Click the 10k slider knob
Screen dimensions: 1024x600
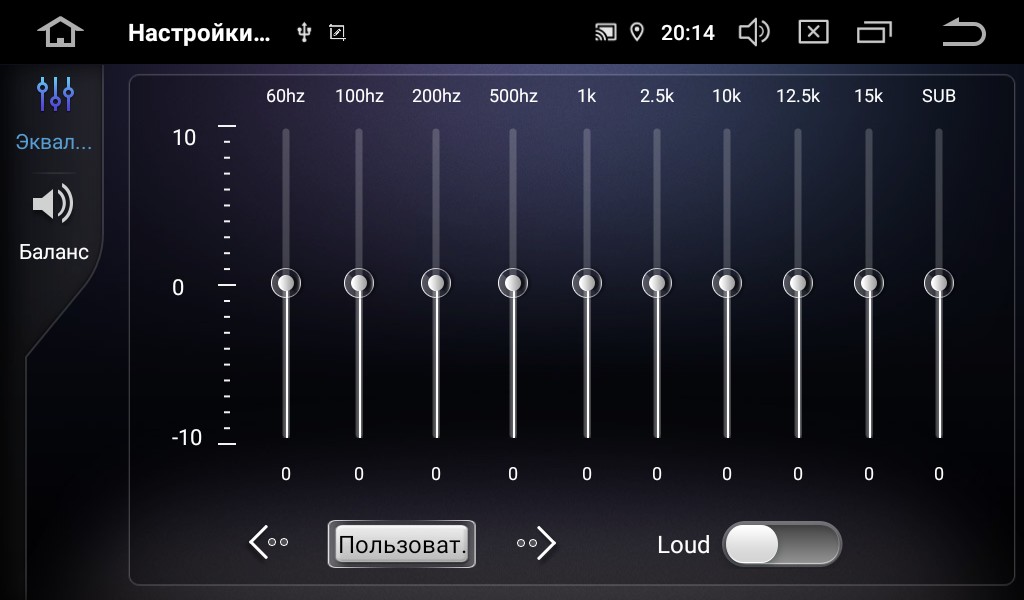pyautogui.click(x=727, y=283)
